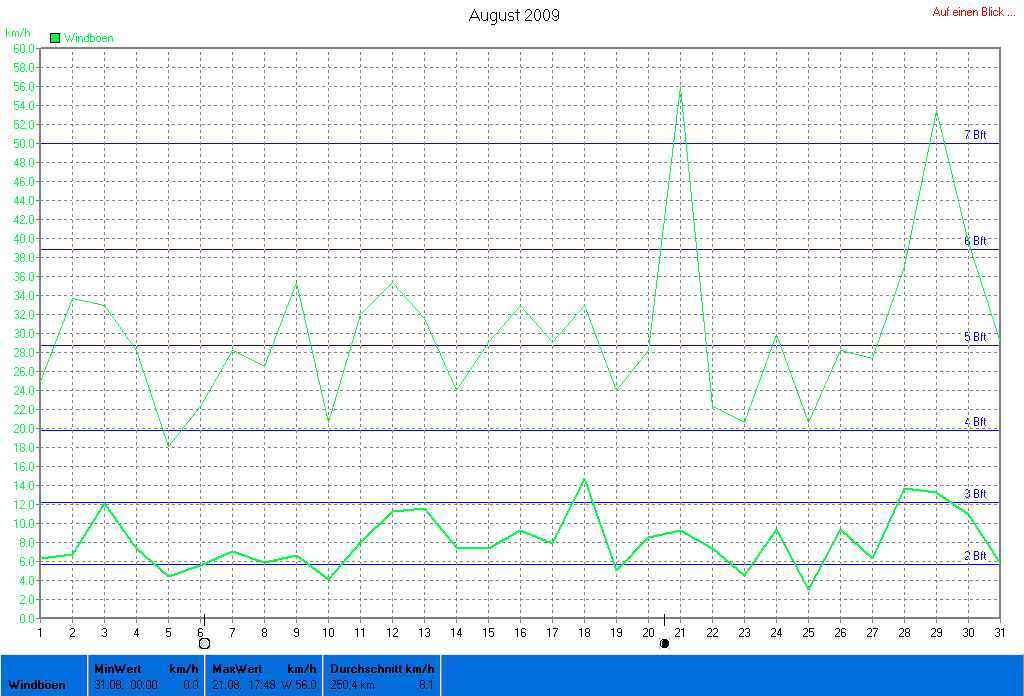
Task: Click the new moon icon near day 20
Action: pos(664,643)
